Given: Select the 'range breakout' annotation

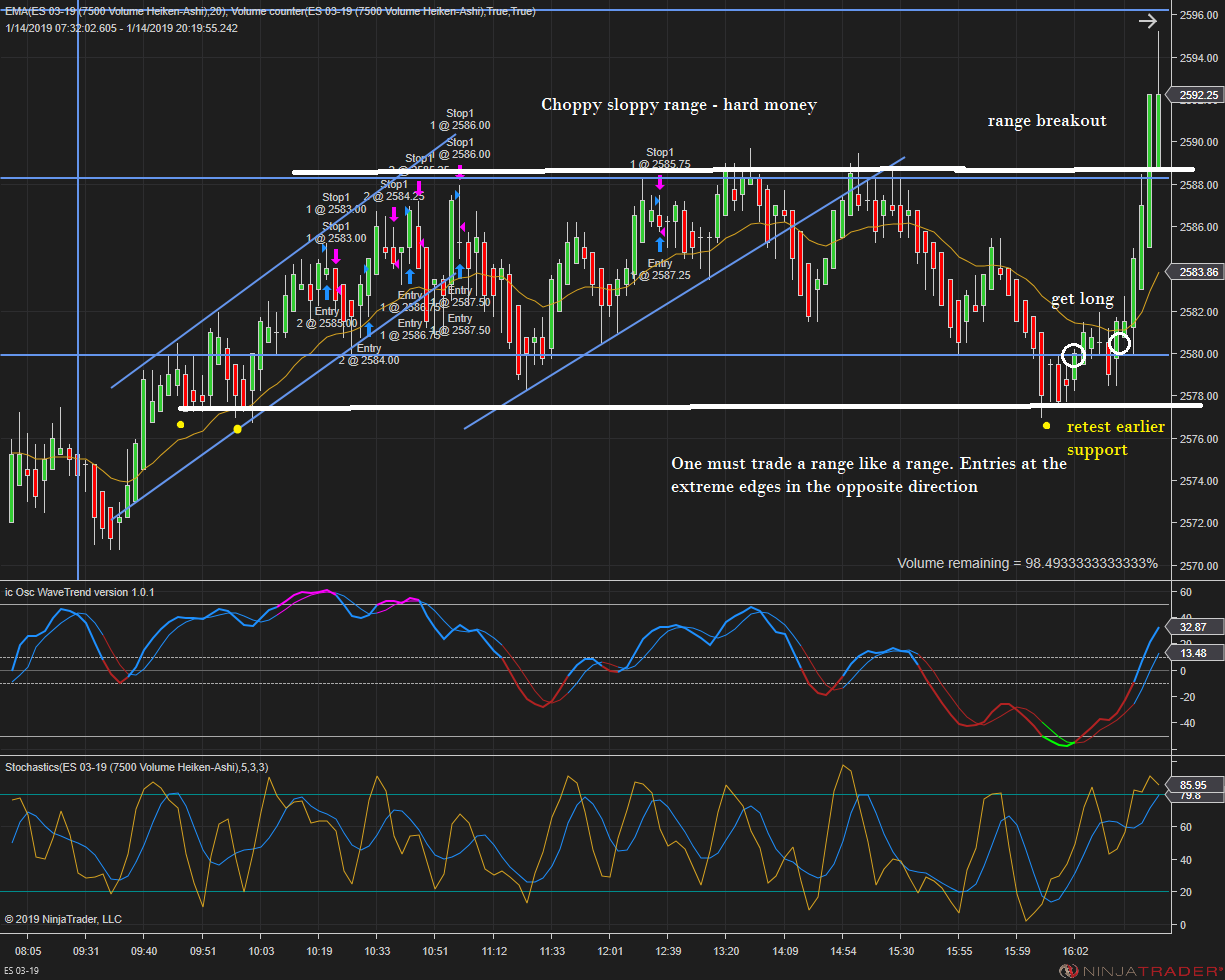Looking at the screenshot, I should tap(1047, 121).
